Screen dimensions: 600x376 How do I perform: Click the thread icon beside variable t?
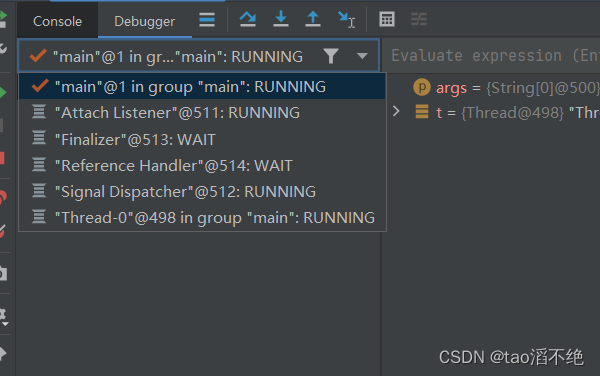coord(422,112)
